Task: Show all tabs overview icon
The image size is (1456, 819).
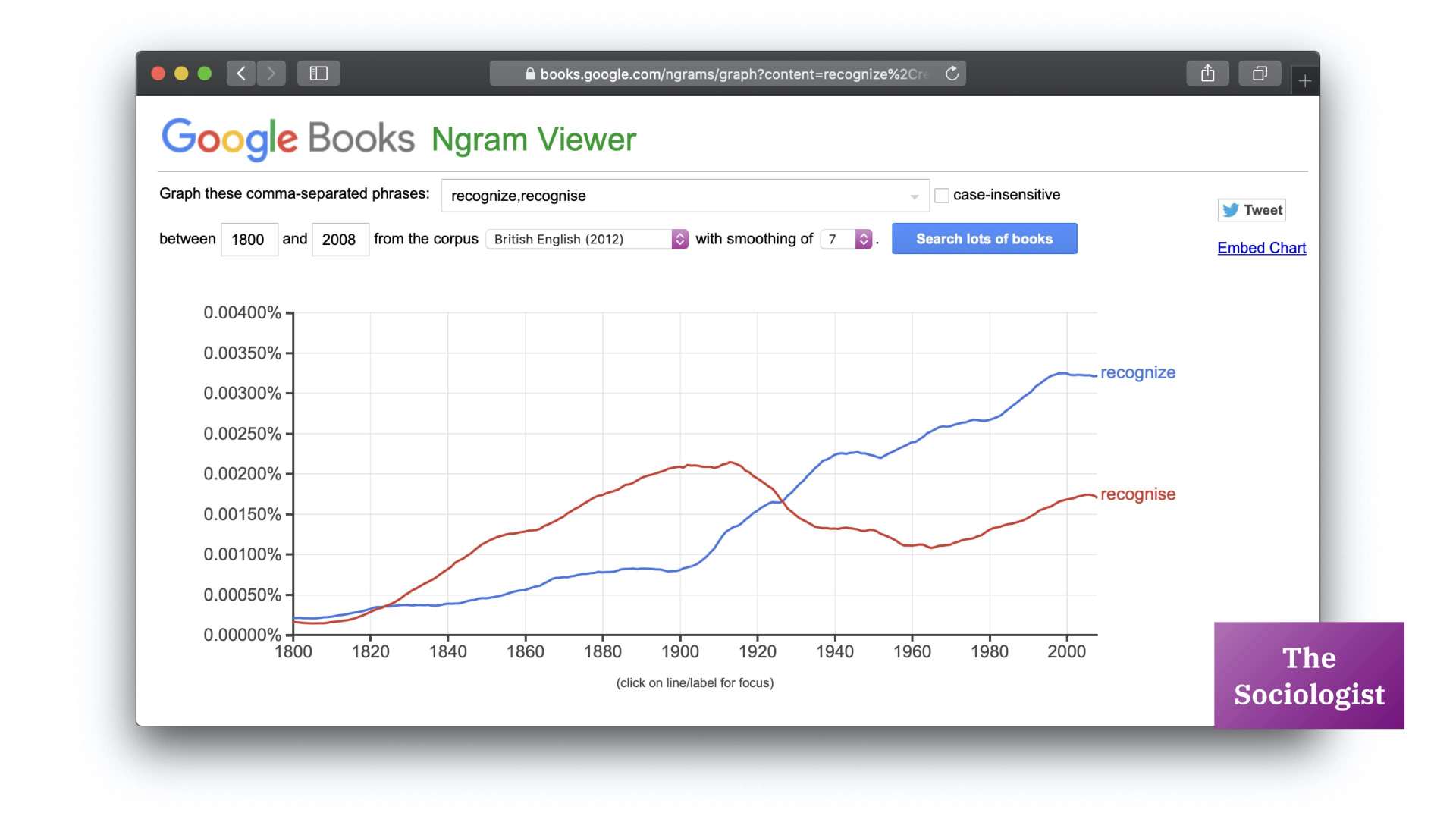Action: (x=1260, y=74)
